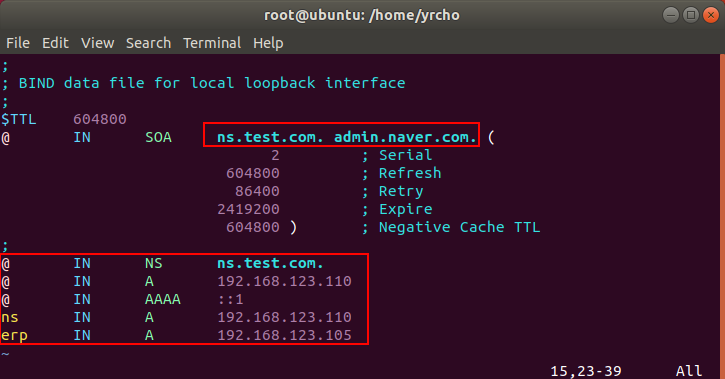Click ns.test.com. in the NS record
725x379 pixels.
270,263
